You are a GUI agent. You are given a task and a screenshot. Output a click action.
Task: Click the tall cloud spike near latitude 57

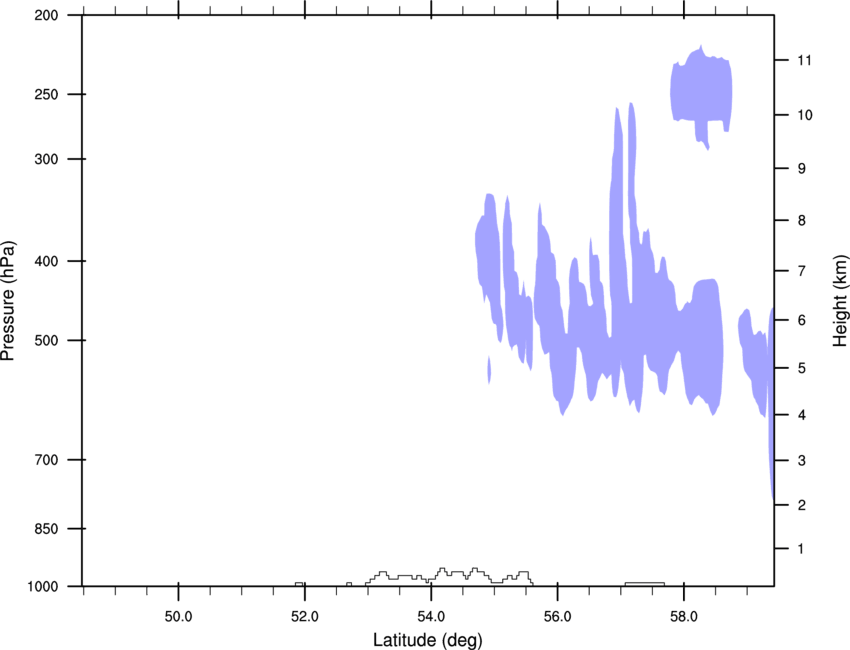click(616, 190)
